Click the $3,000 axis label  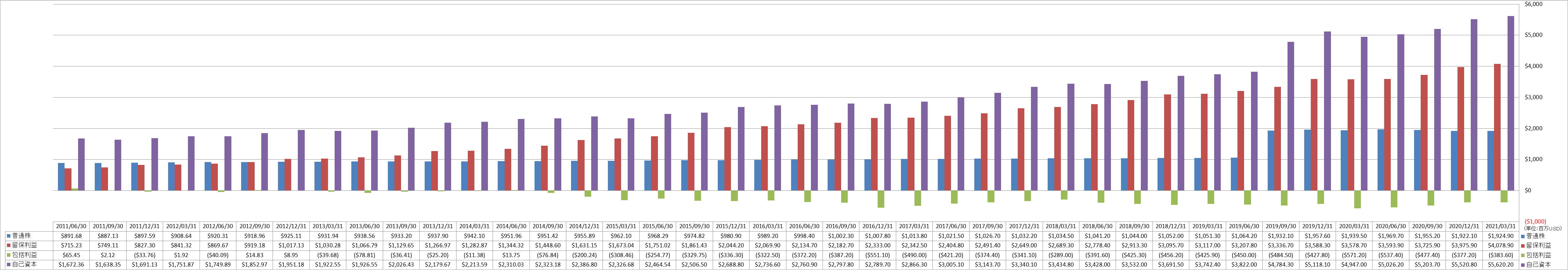(x=1533, y=97)
